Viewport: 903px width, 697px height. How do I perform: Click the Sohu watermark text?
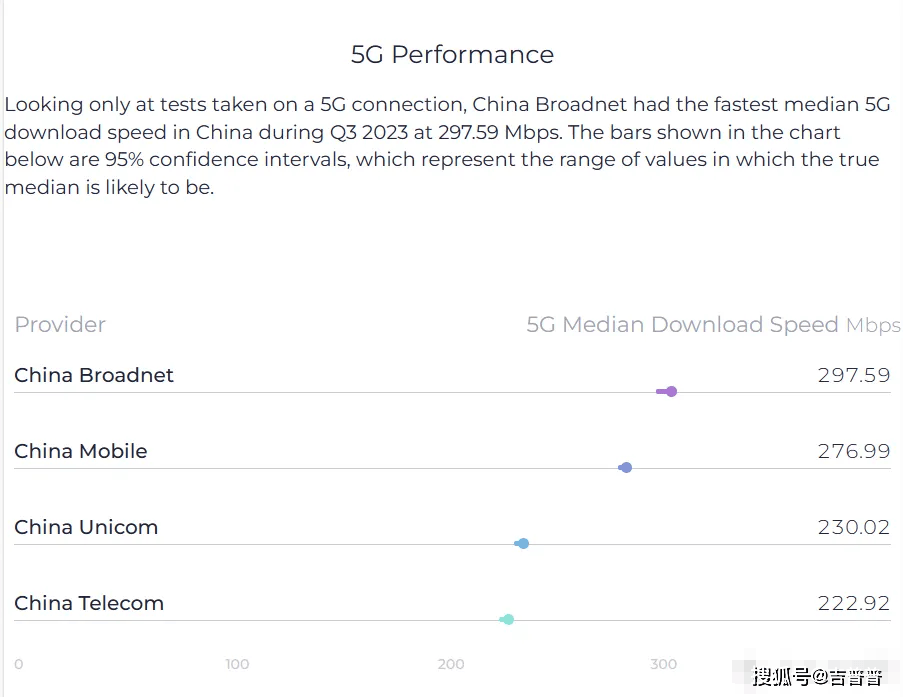tap(817, 676)
